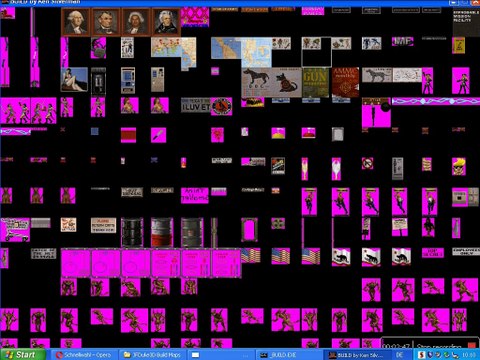The image size is (480, 360).
Task: Choose the gray metal can tile
Action: coord(338,134)
